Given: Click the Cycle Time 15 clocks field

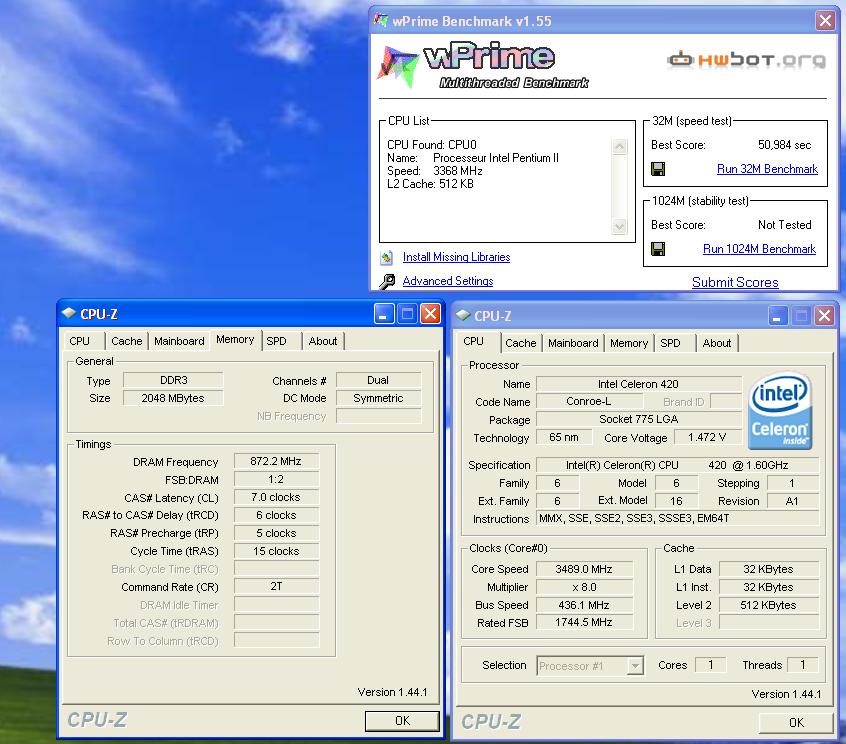Looking at the screenshot, I should [x=276, y=551].
